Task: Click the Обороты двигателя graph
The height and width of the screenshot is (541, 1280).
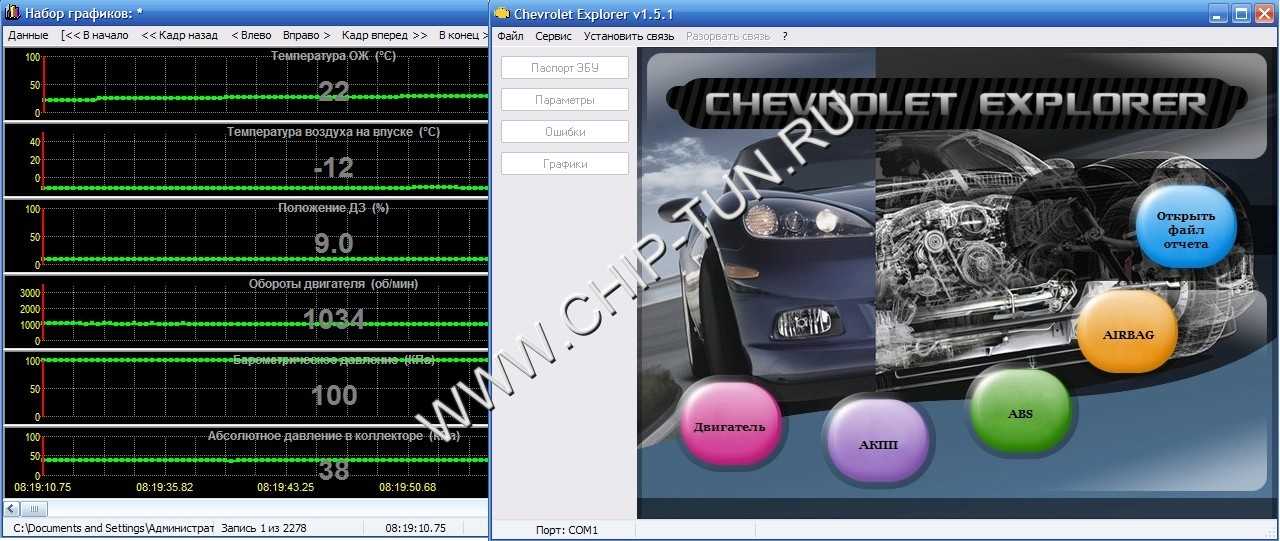Action: point(247,312)
